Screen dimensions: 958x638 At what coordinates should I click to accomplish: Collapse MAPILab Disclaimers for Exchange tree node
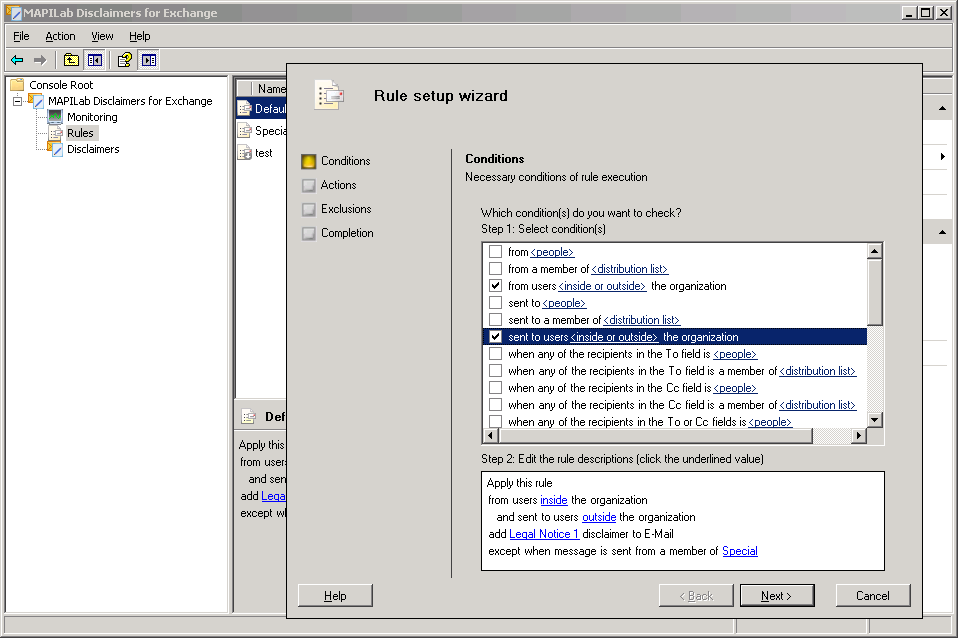[17, 101]
